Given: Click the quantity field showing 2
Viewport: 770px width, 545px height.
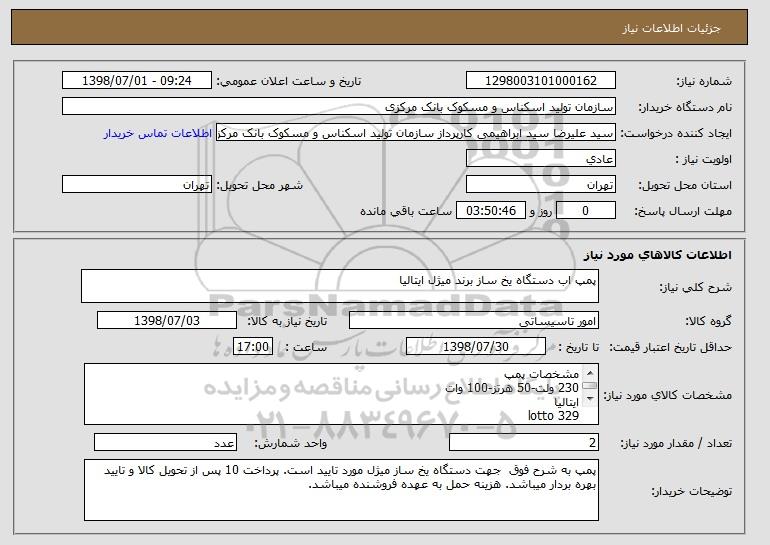Looking at the screenshot, I should click(x=524, y=442).
